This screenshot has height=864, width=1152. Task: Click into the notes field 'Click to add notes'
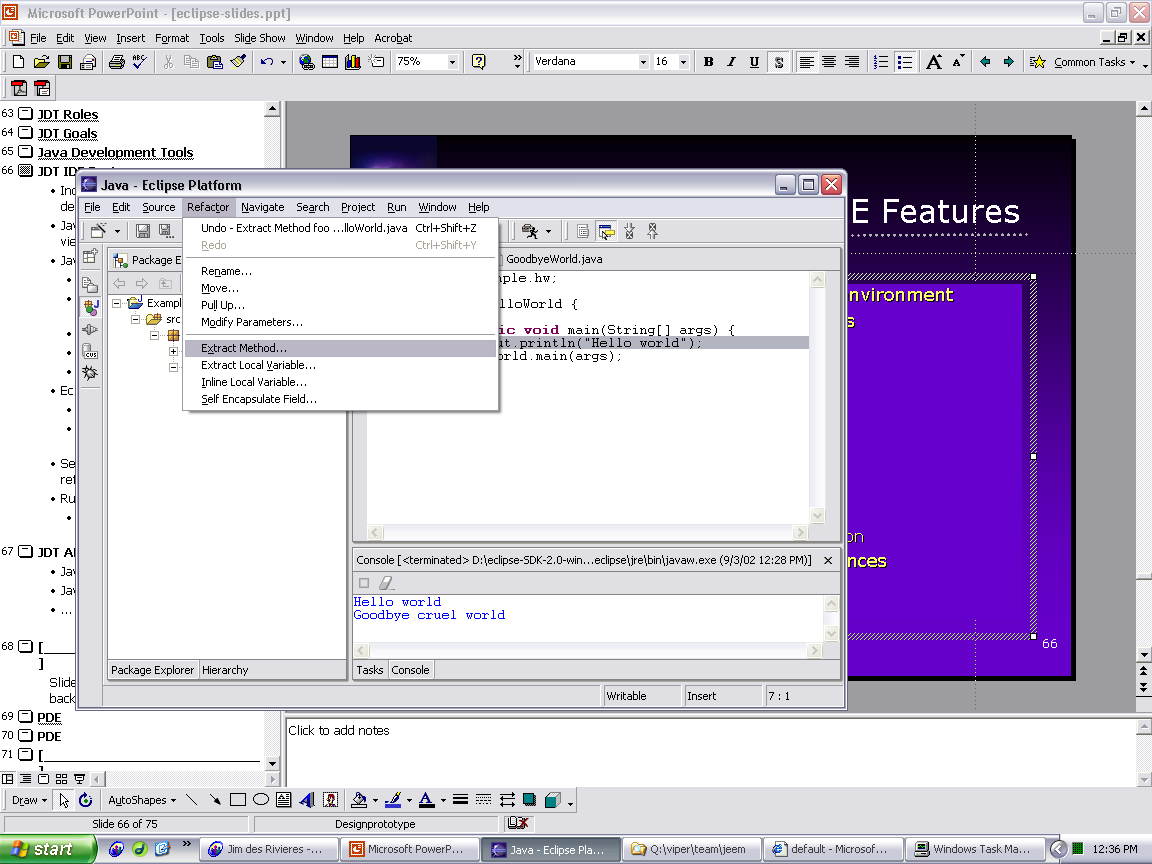711,752
